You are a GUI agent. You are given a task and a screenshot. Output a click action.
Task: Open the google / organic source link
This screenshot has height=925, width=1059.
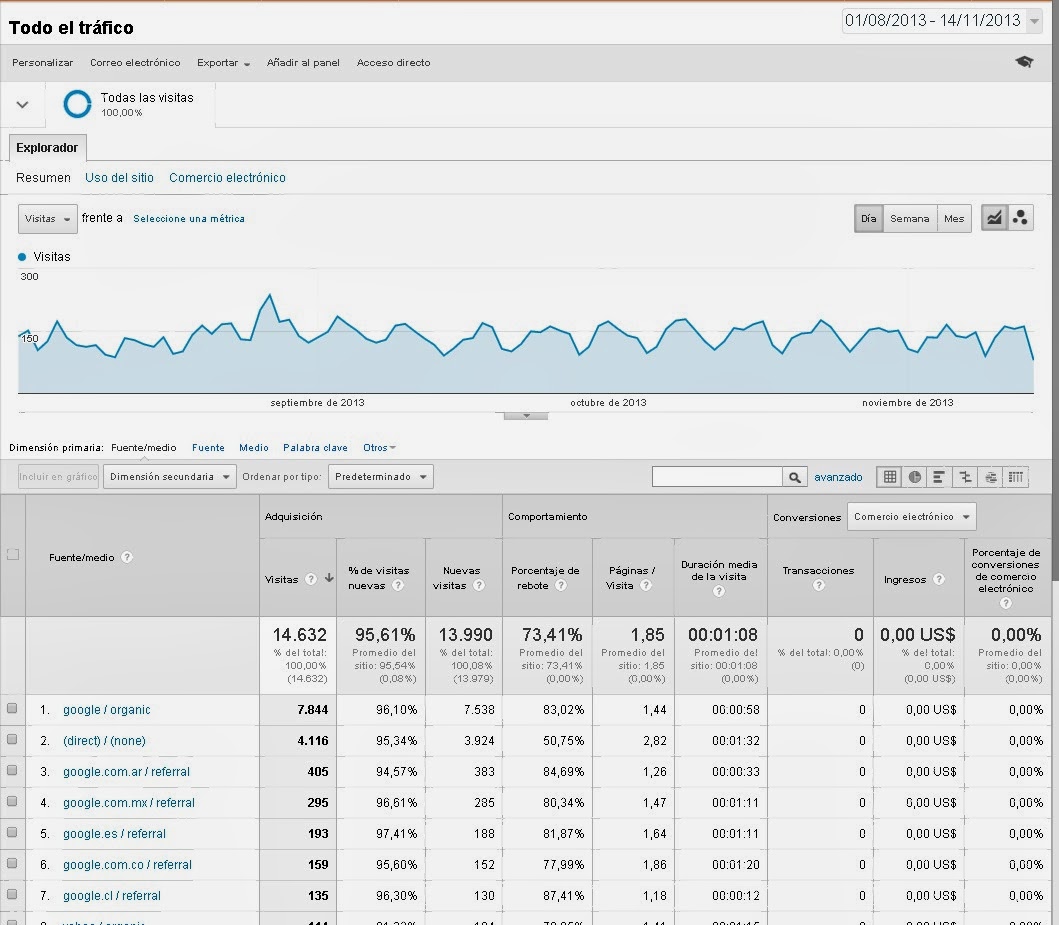pyautogui.click(x=107, y=710)
